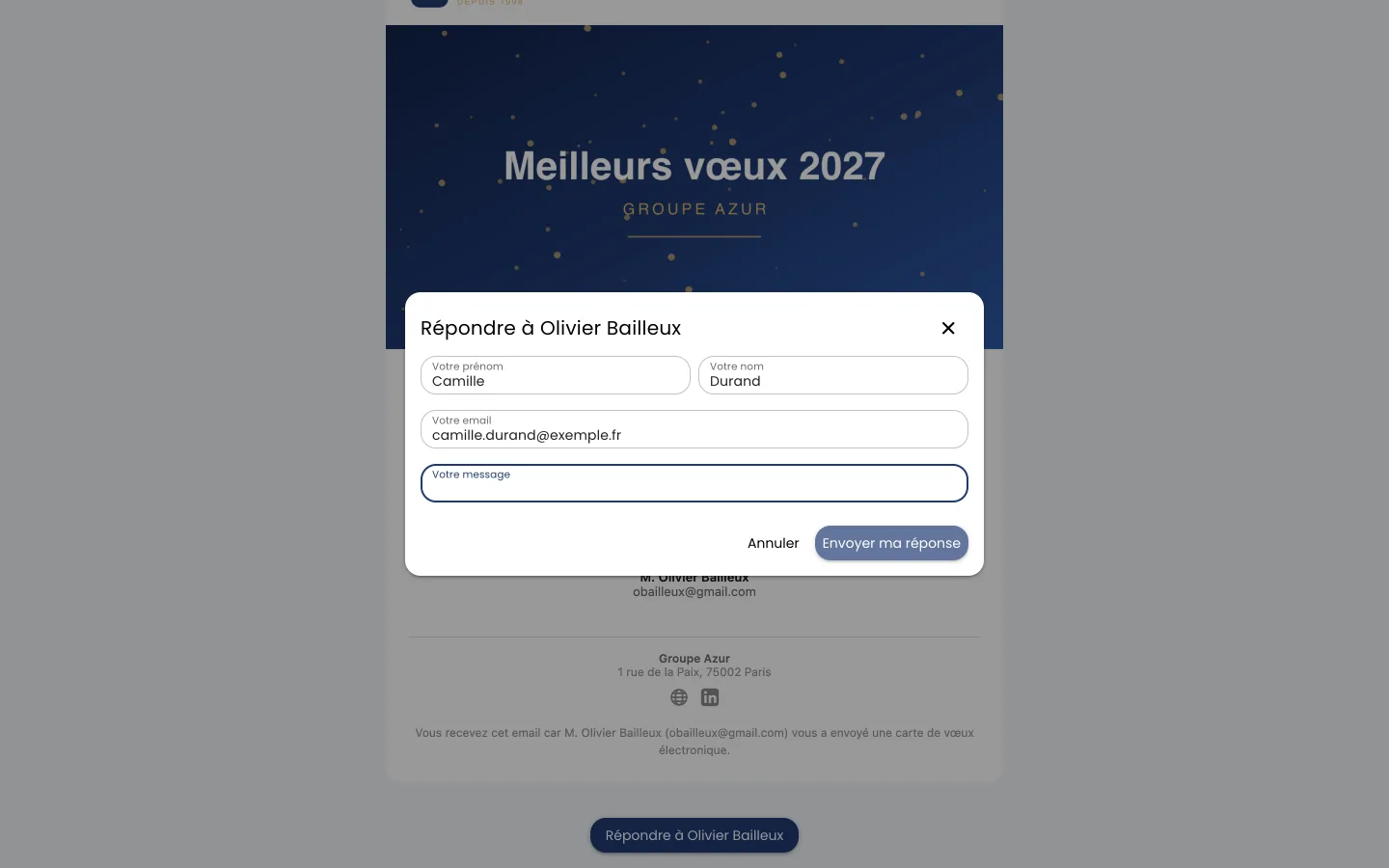Close the reply dialog with the X icon
The height and width of the screenshot is (868, 1389).
pyautogui.click(x=948, y=328)
